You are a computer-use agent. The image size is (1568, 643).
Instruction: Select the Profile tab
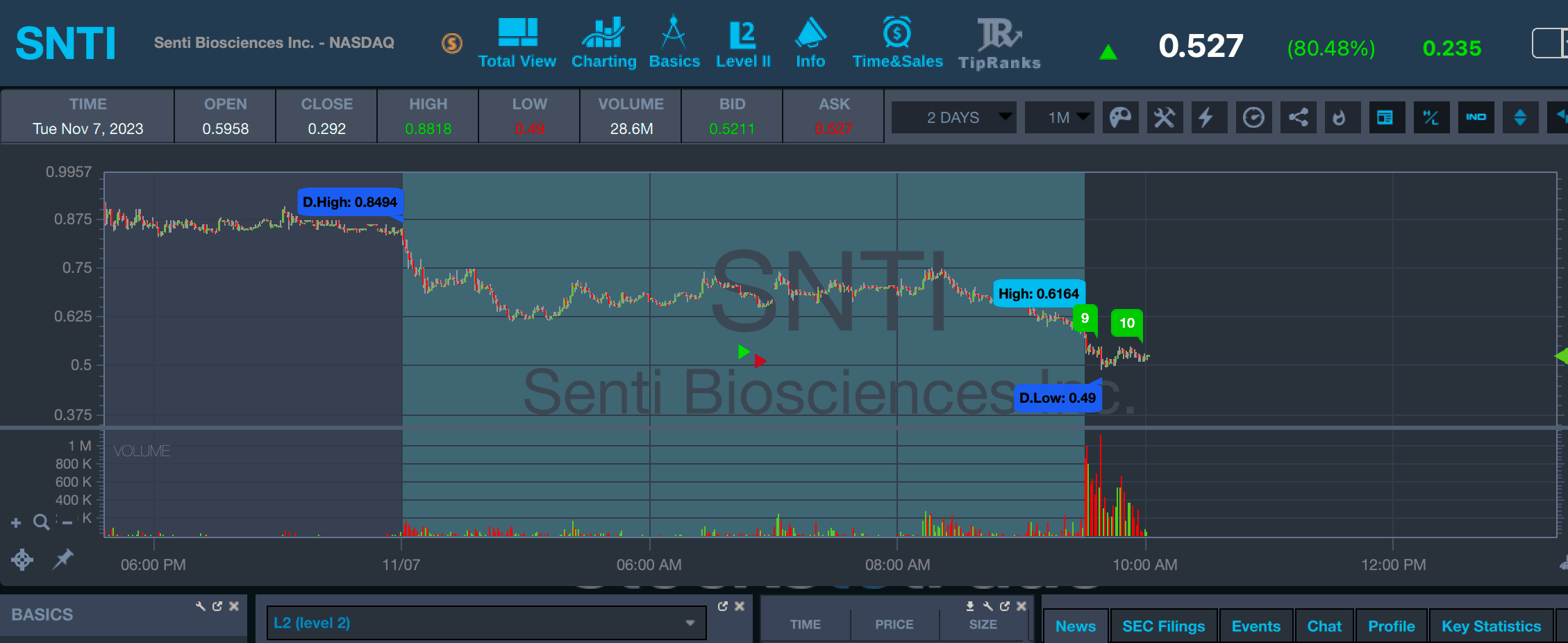(1392, 626)
